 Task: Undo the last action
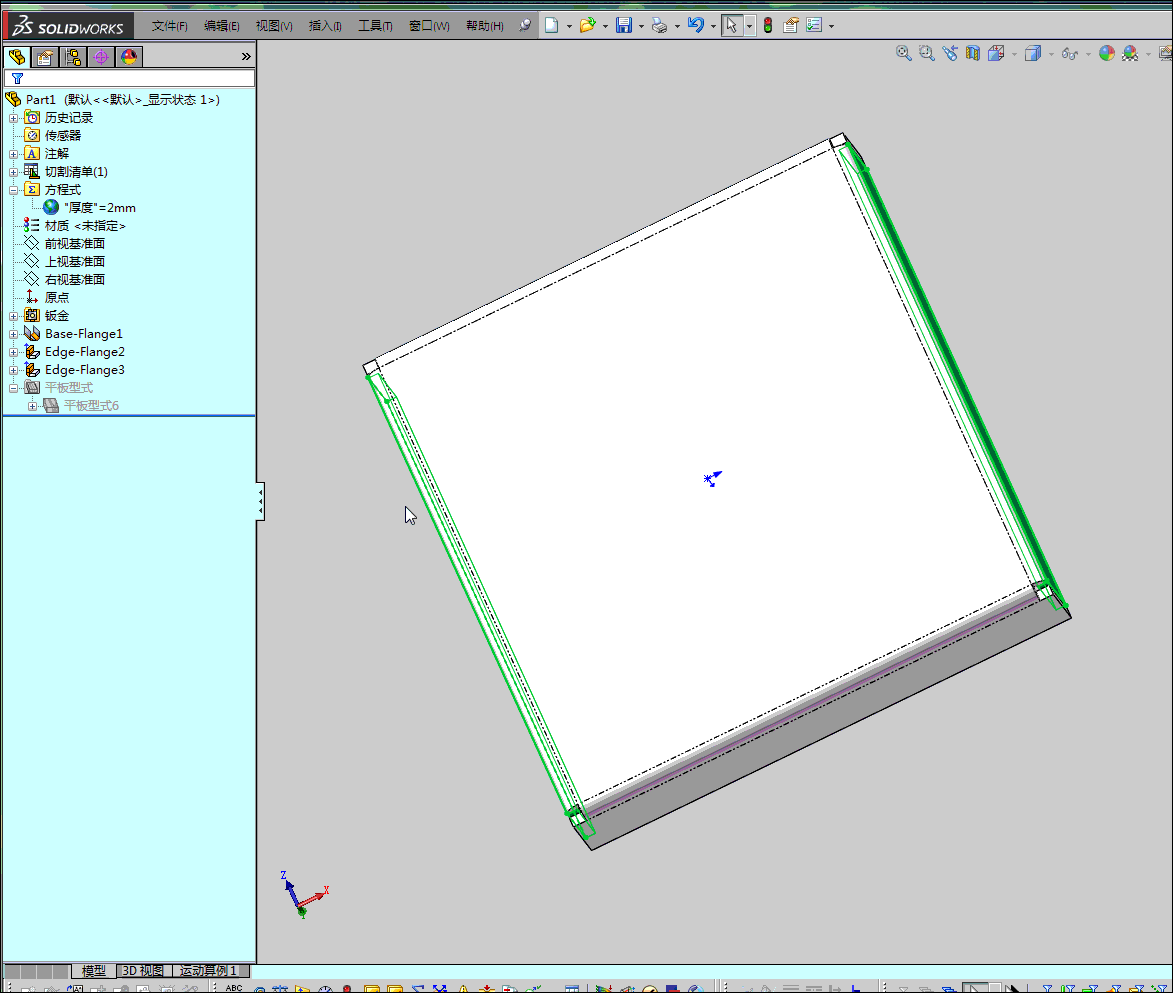pyautogui.click(x=696, y=25)
